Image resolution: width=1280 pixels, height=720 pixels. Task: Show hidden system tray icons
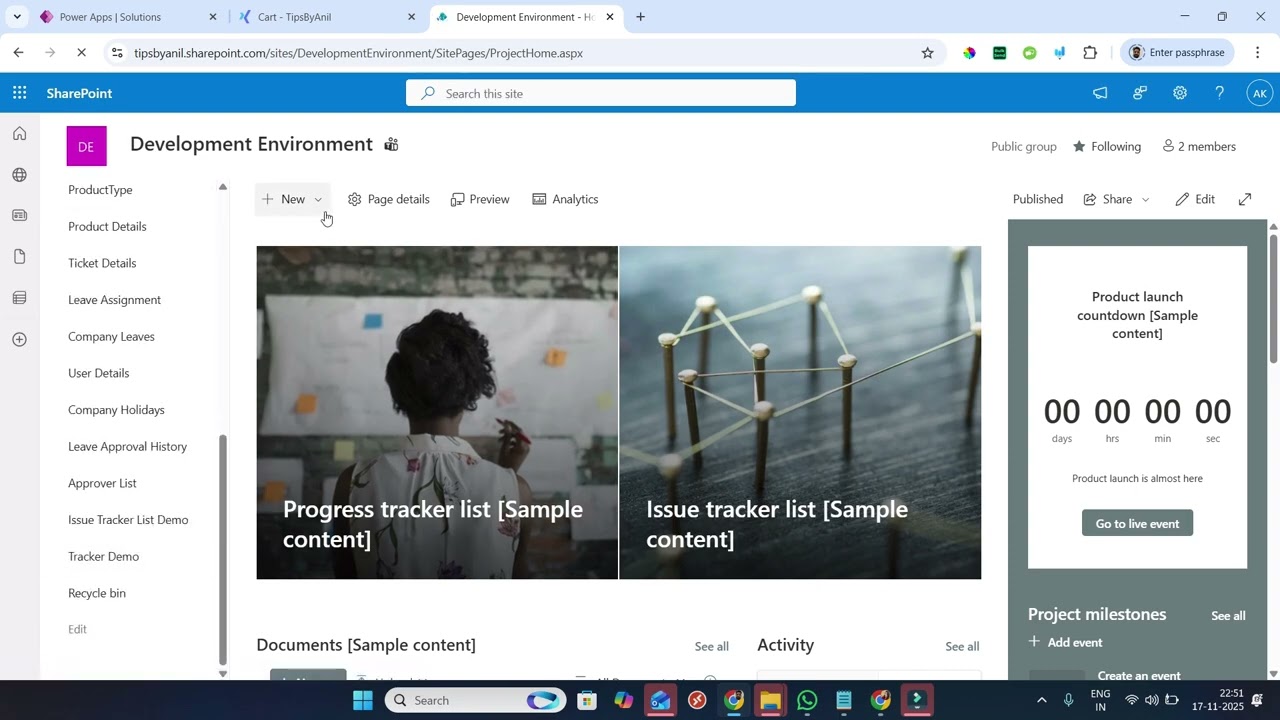click(x=1041, y=700)
